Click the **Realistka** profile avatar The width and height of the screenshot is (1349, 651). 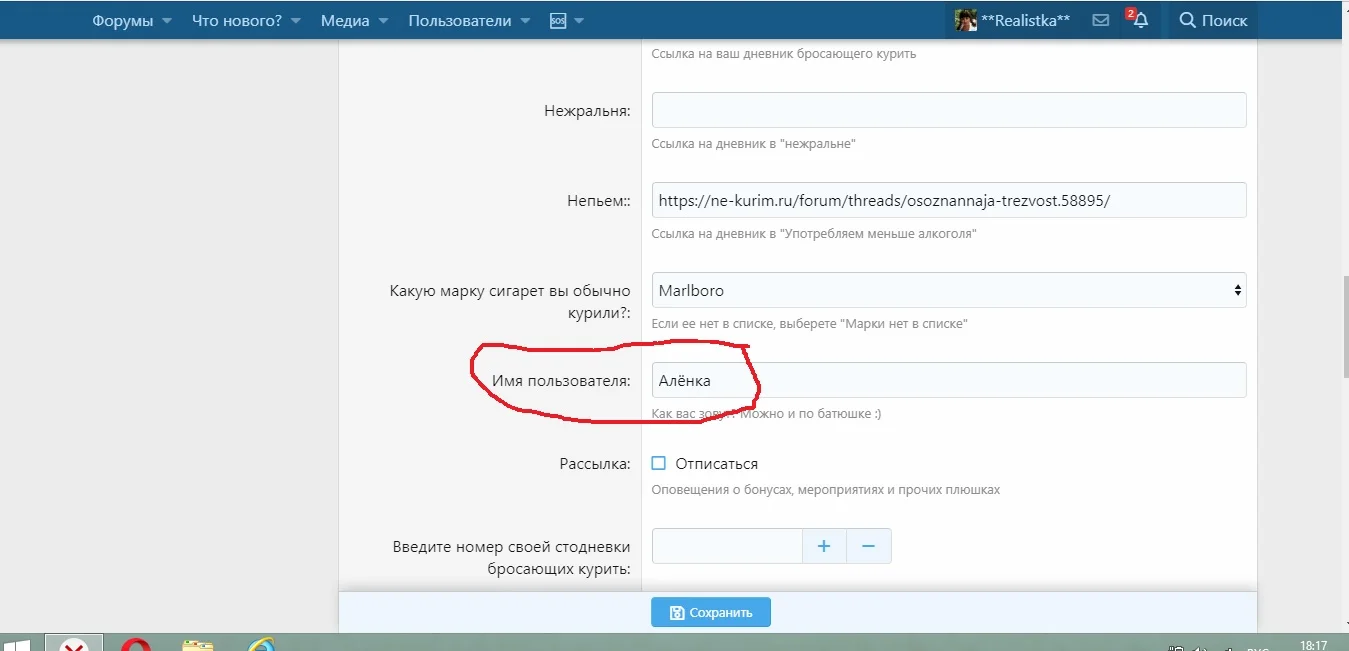964,19
